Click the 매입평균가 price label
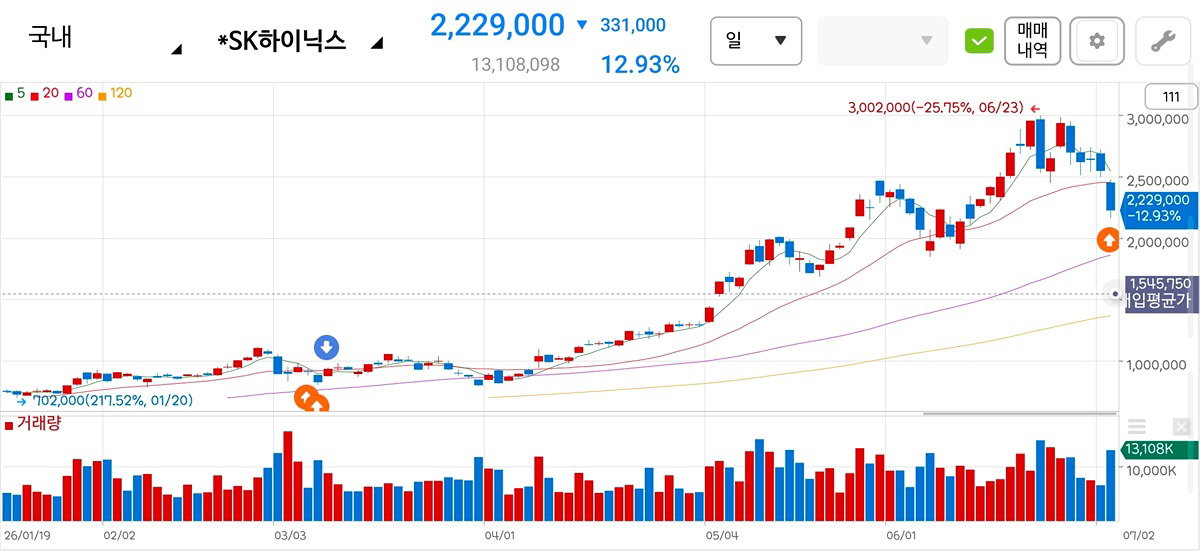 click(1160, 300)
